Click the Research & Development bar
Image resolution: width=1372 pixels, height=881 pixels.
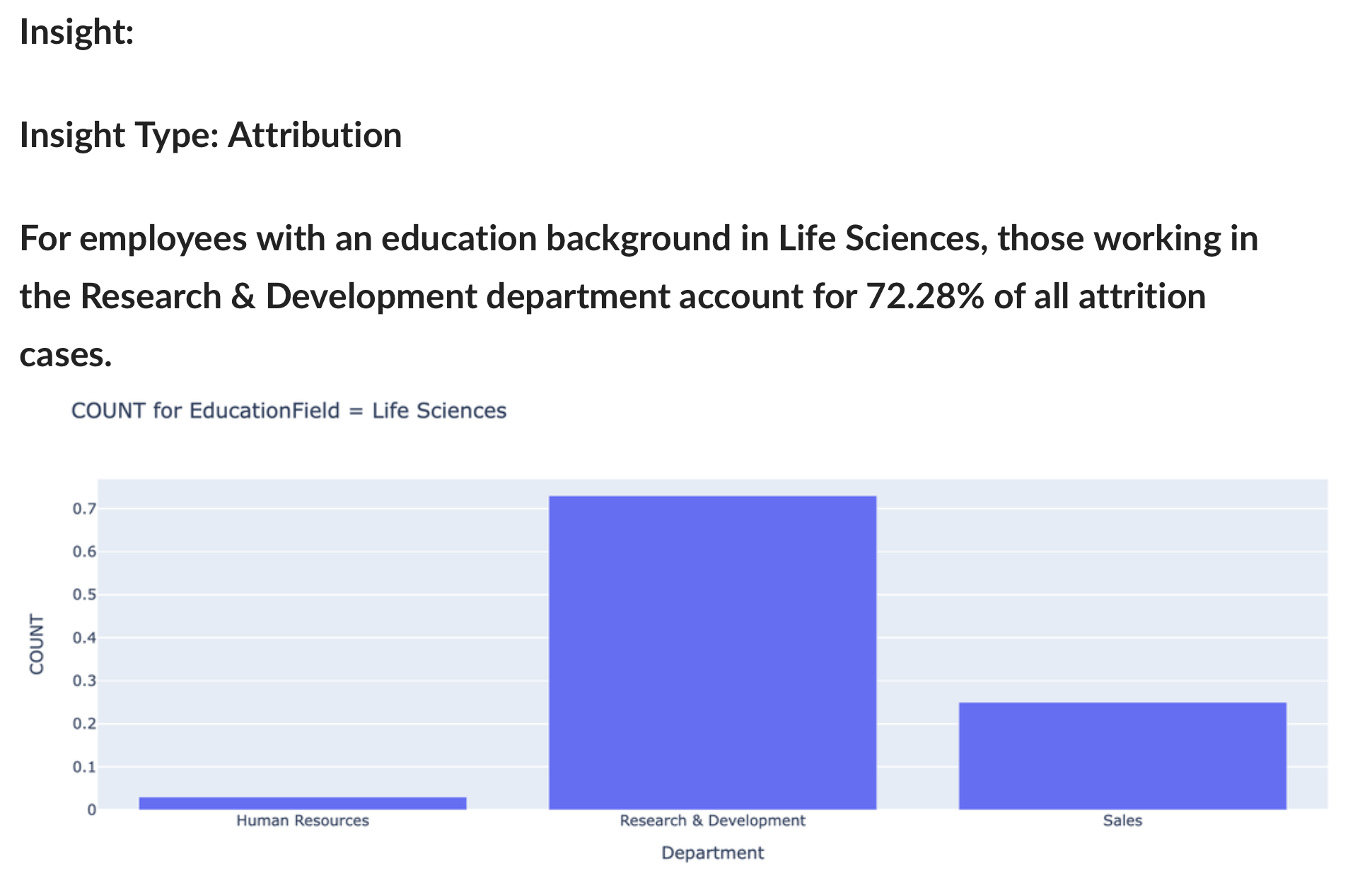click(712, 653)
